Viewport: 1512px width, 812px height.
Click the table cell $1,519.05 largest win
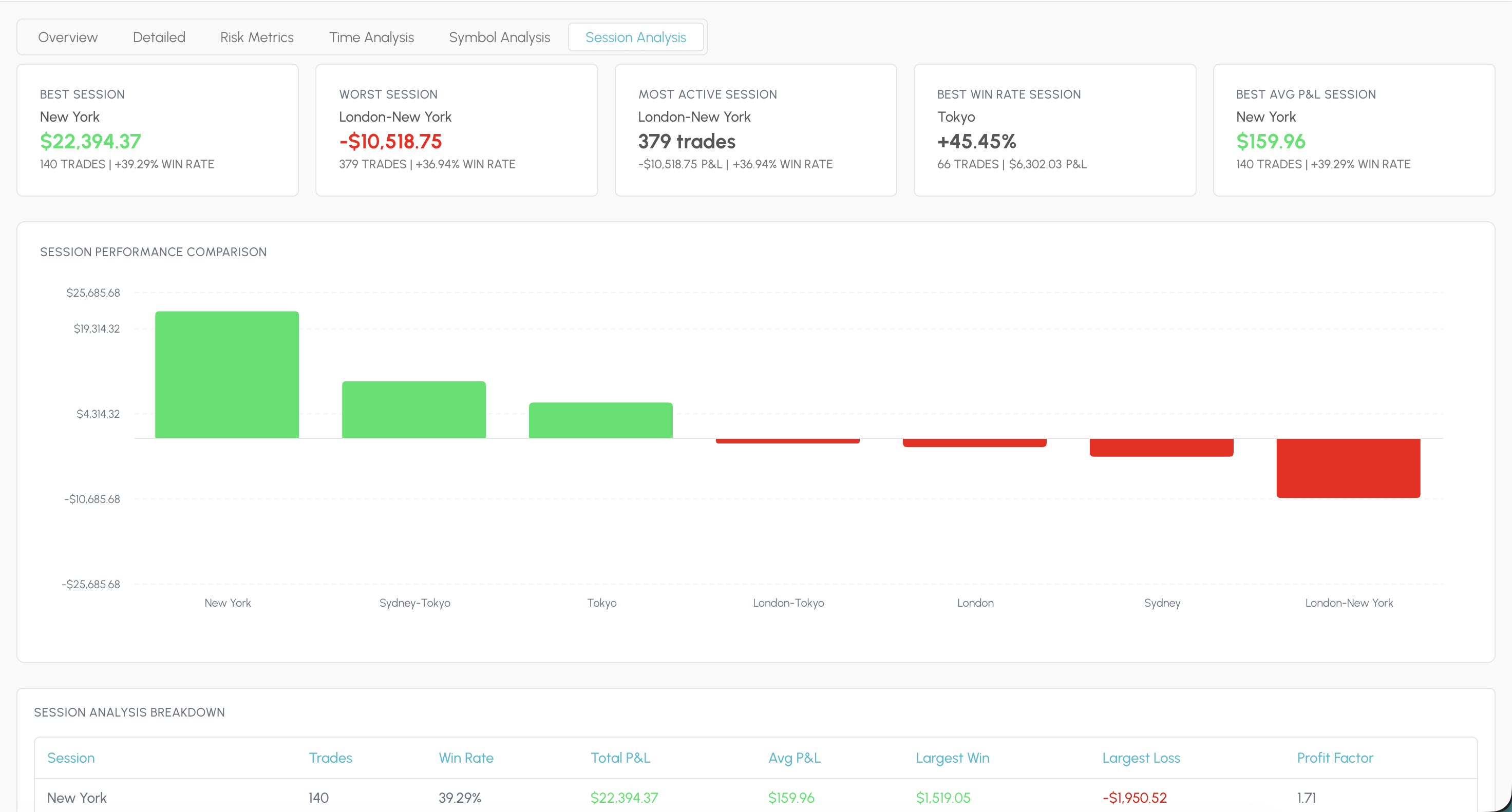[943, 798]
